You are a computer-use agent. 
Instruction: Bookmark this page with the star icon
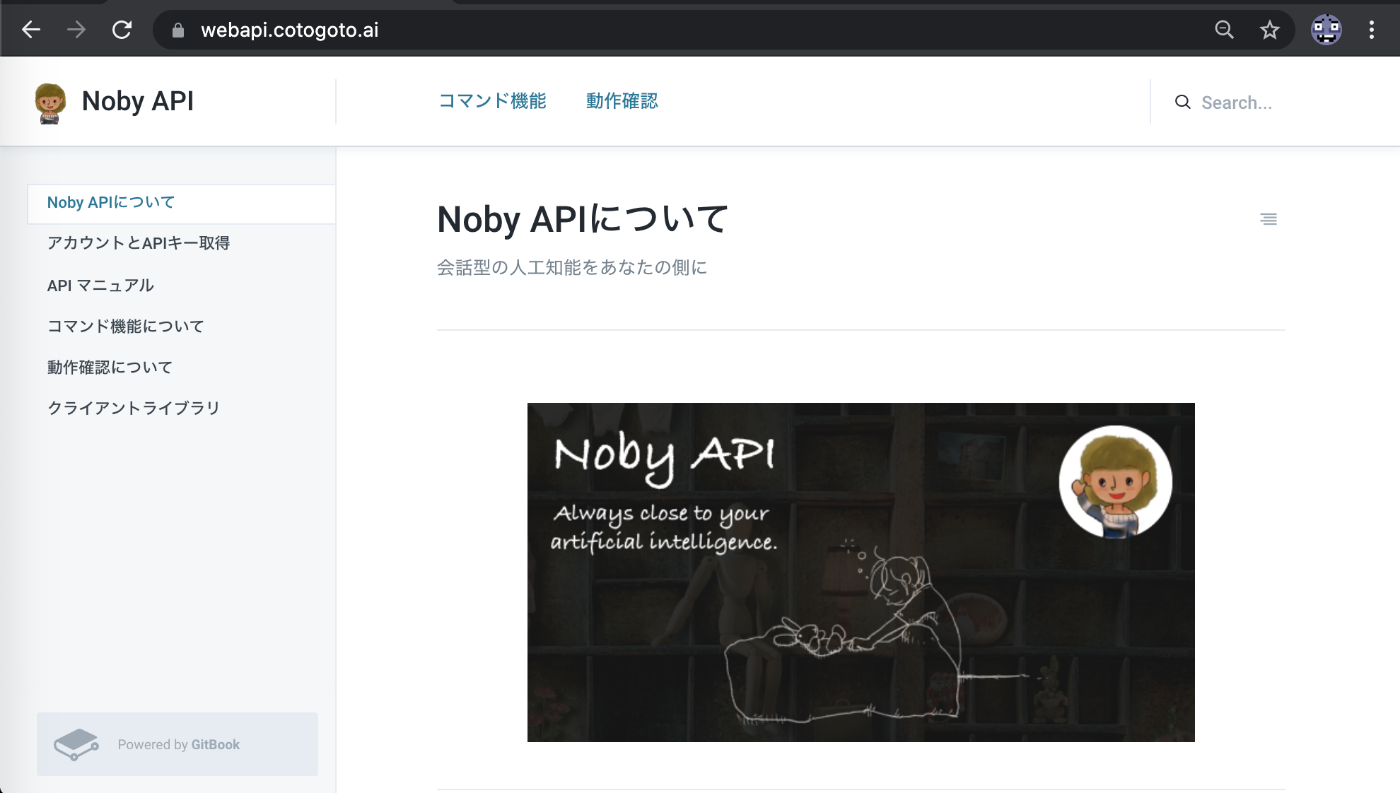coord(1270,30)
